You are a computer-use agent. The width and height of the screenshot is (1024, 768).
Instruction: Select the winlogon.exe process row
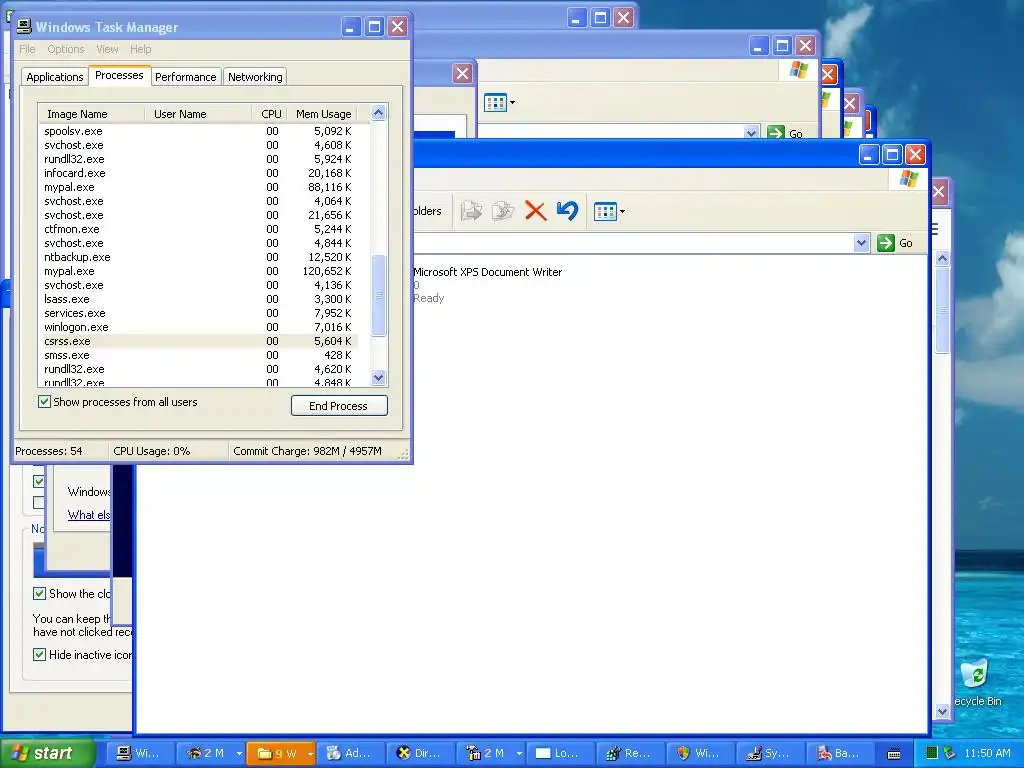[x=199, y=327]
